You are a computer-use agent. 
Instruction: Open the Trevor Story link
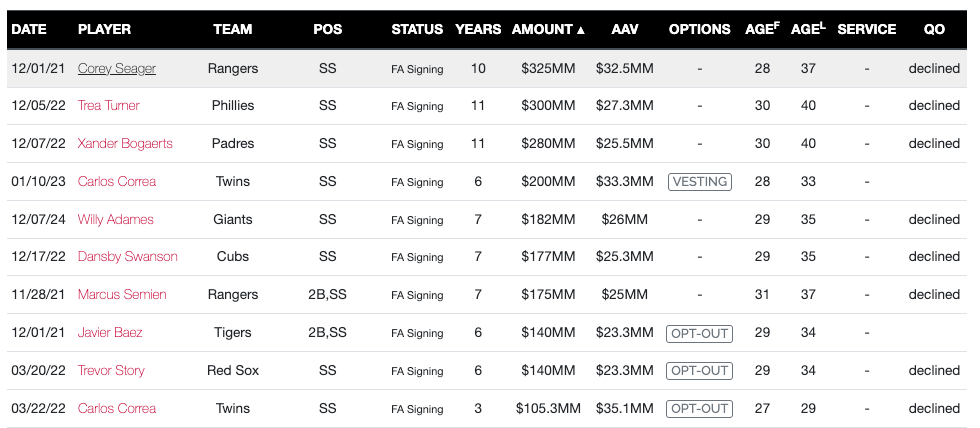[111, 370]
